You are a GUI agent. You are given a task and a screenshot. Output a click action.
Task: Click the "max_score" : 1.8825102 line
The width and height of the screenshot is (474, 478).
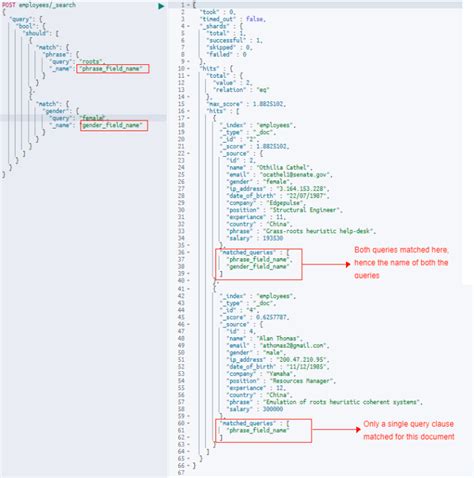(x=246, y=104)
